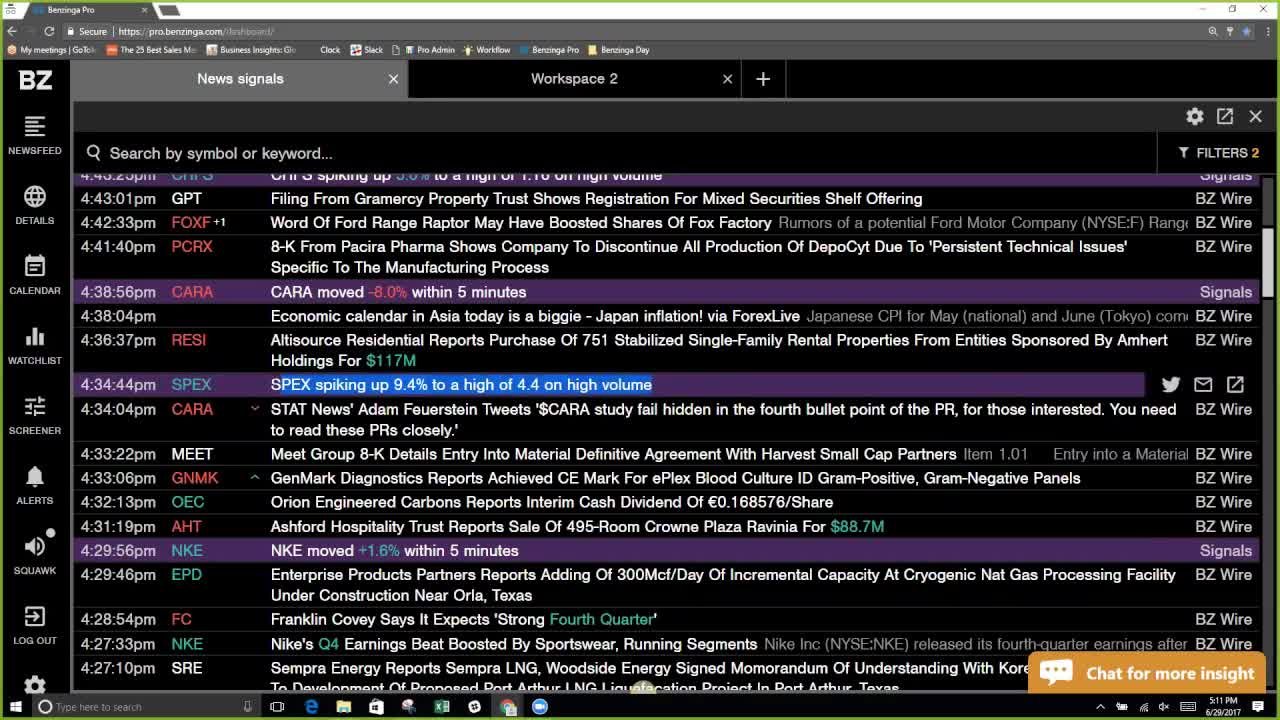Image resolution: width=1280 pixels, height=720 pixels.
Task: Open the Gramercy Property Trust filing headline
Action: (596, 198)
